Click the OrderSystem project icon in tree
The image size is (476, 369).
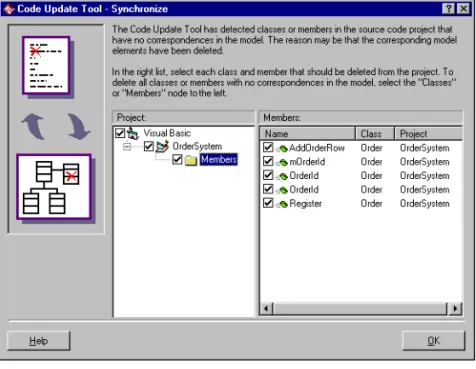[x=162, y=146]
